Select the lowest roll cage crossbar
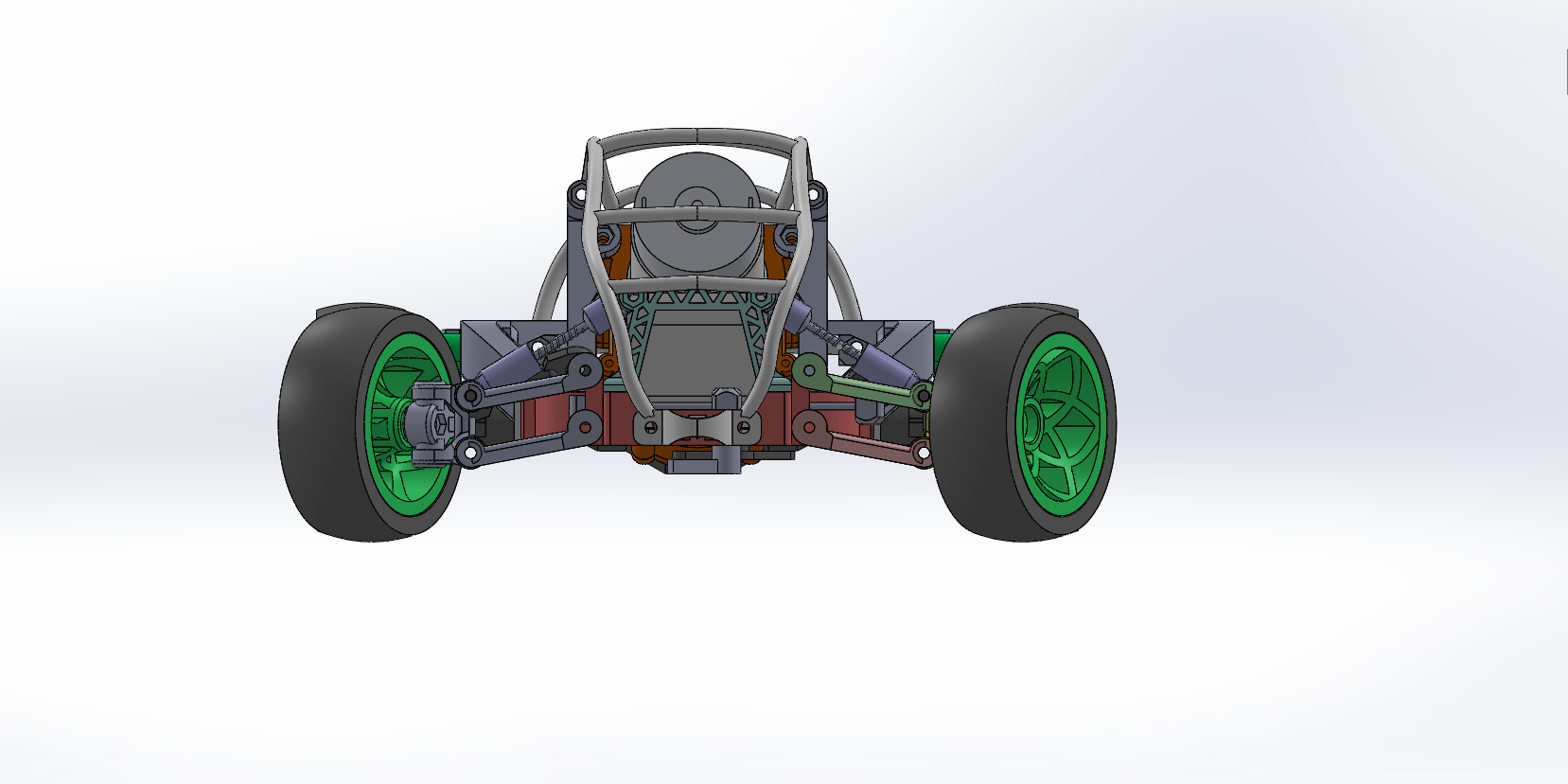1568x784 pixels. [x=697, y=282]
